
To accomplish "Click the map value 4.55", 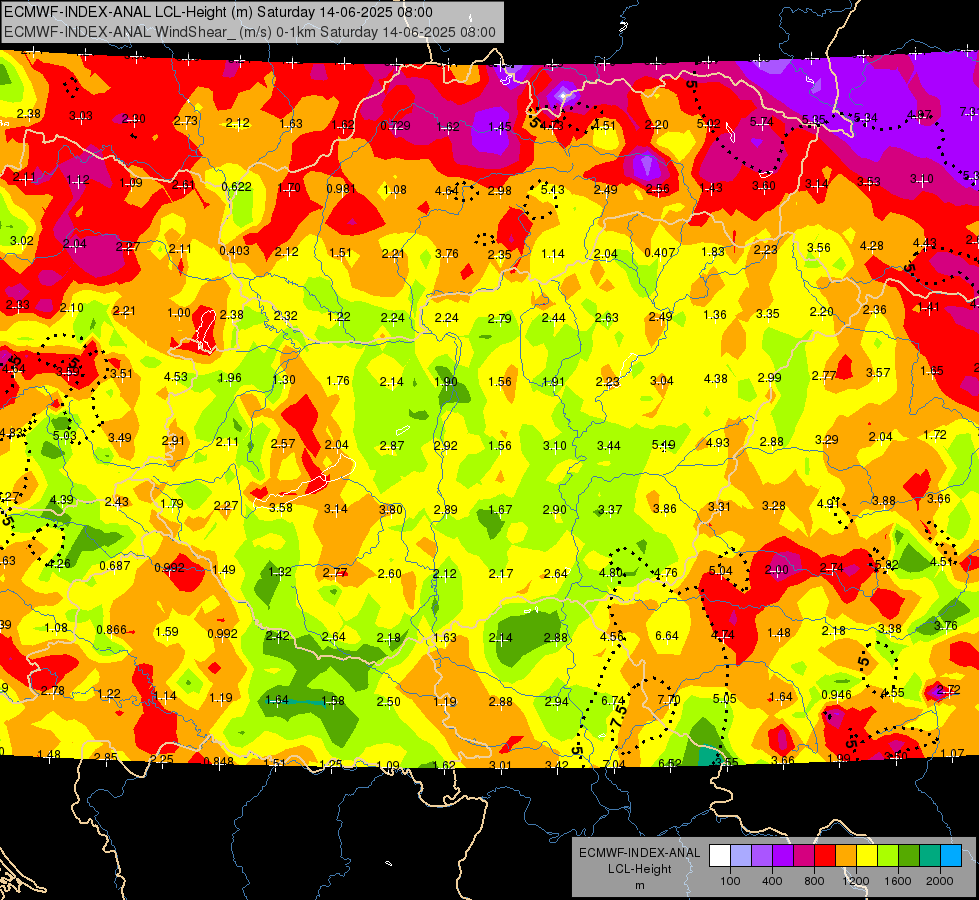I will 893,692.
